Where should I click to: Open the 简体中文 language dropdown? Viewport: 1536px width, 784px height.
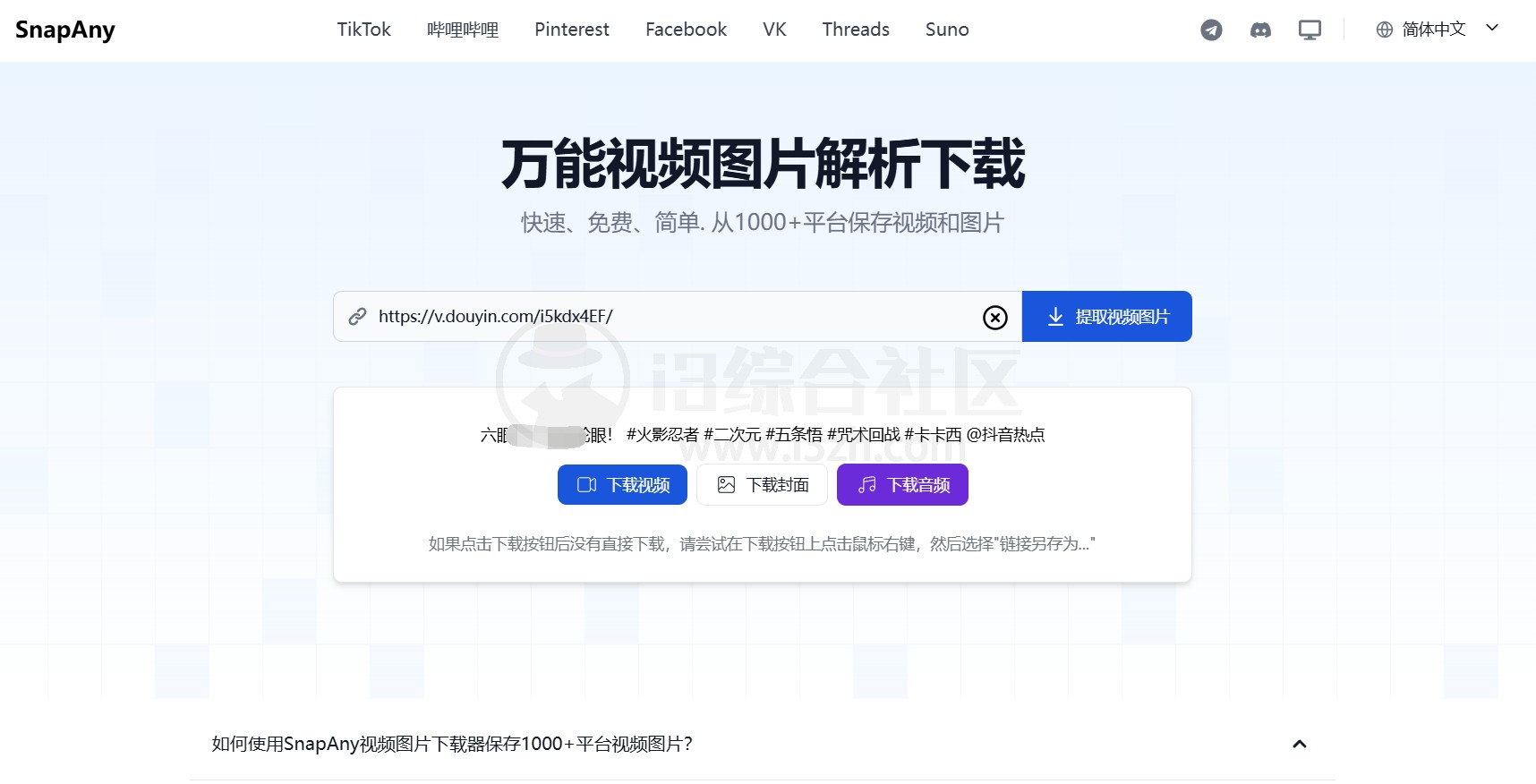point(1433,30)
